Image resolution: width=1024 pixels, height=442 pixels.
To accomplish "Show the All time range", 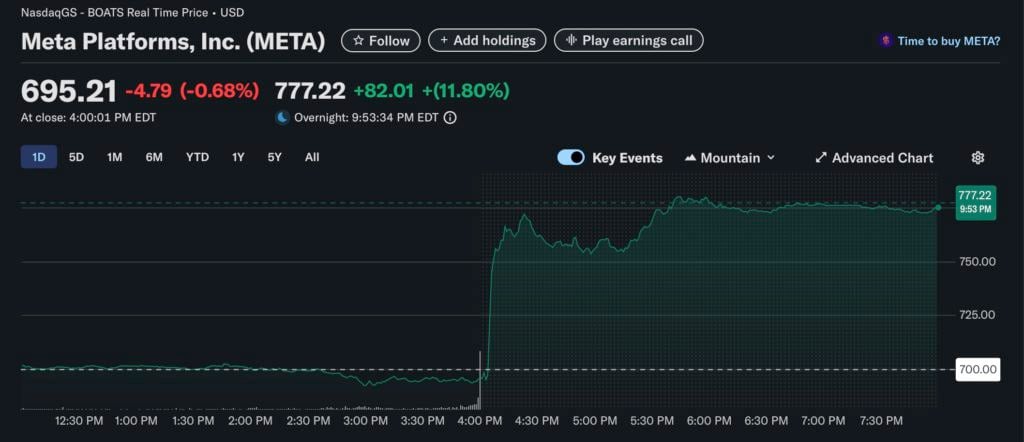I will click(x=312, y=157).
